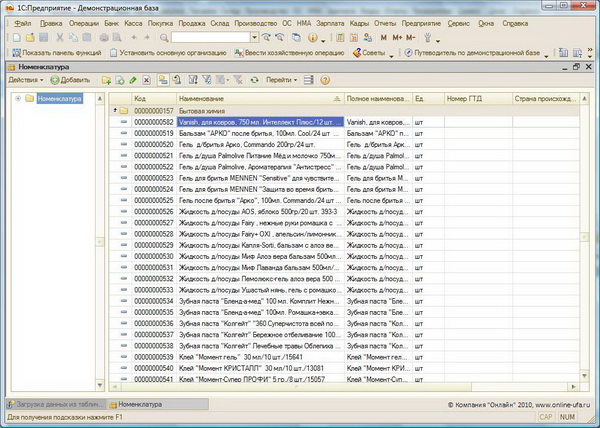Image resolution: width=600 pixels, height=428 pixels.
Task: Click into the toolbar search input field
Action: point(211,37)
